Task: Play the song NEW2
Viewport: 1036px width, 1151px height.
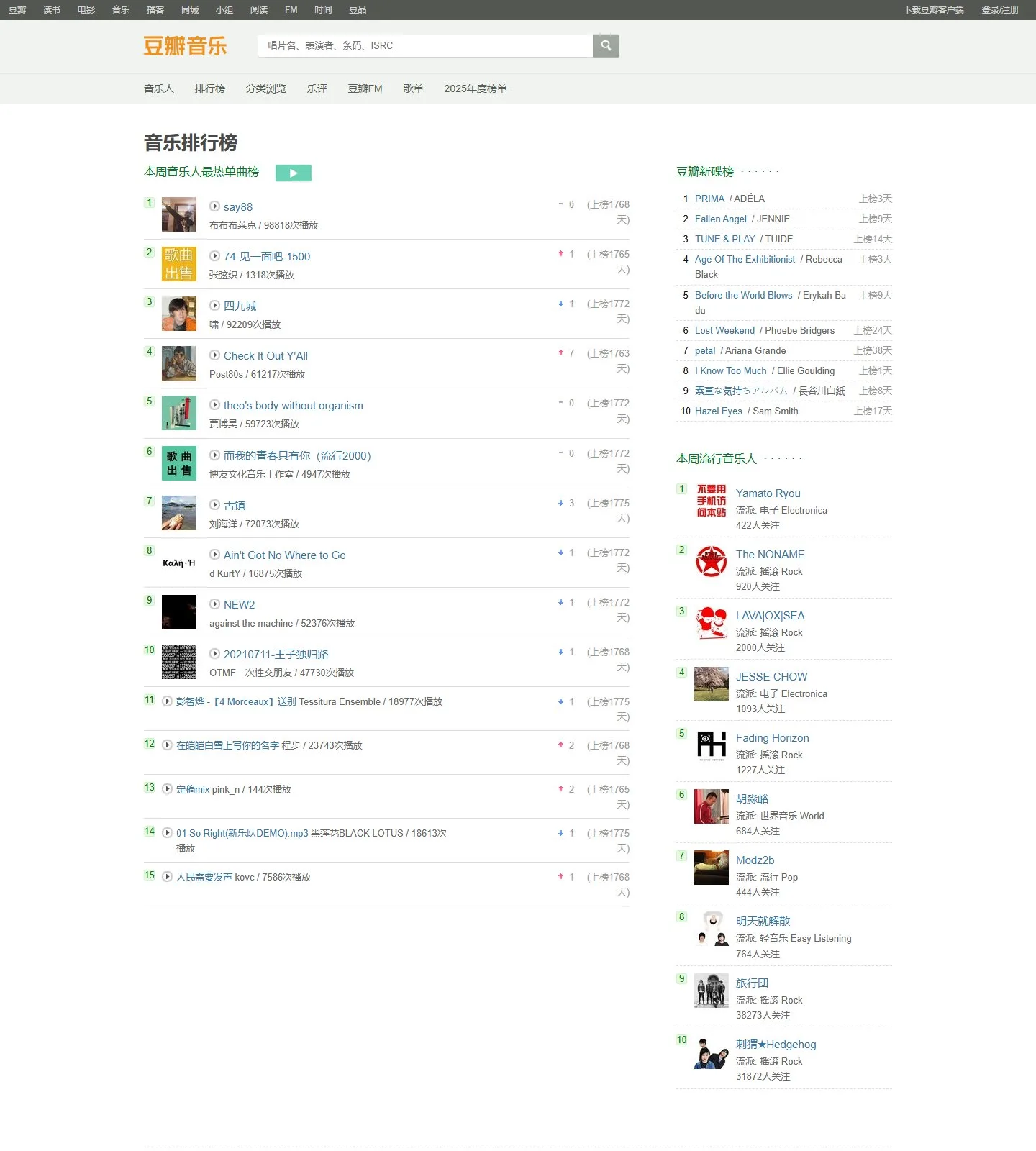Action: [x=214, y=604]
